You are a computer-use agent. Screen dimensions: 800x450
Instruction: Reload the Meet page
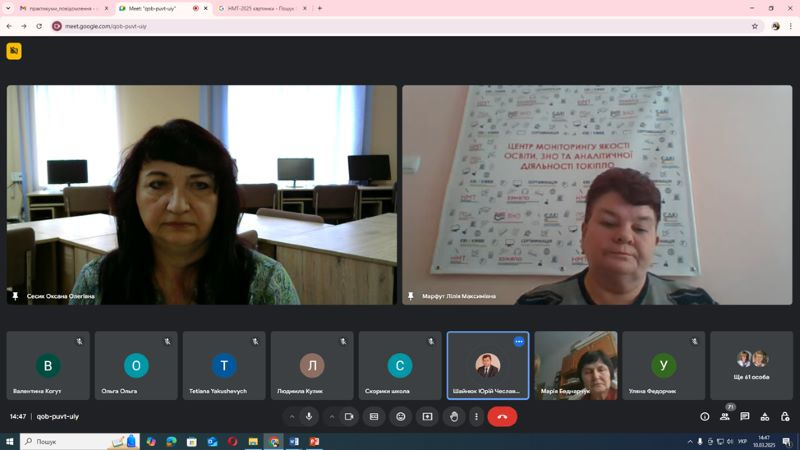coord(39,26)
